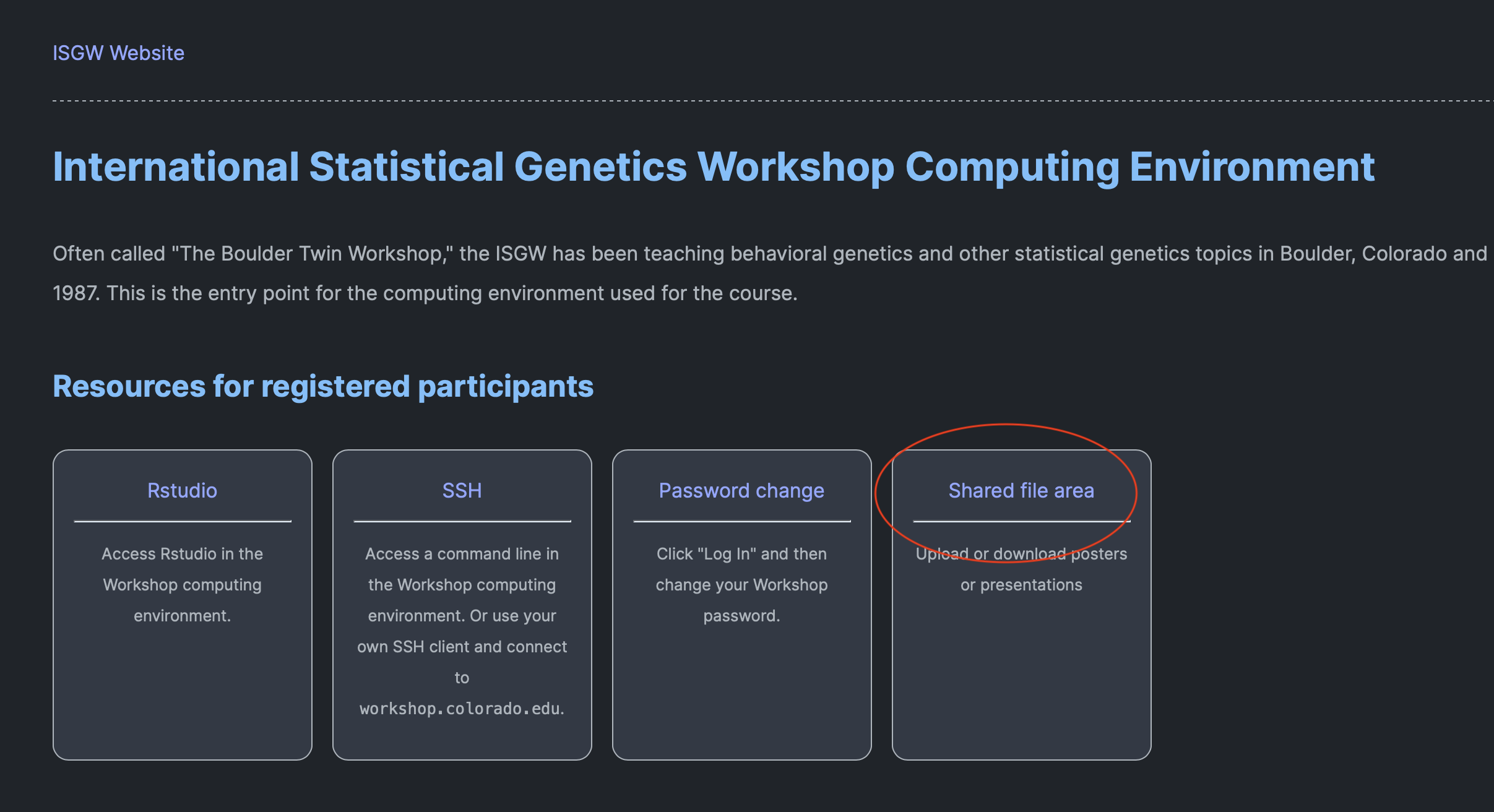This screenshot has height=812, width=1494.
Task: Click the divider line under Rstudio title
Action: click(183, 521)
